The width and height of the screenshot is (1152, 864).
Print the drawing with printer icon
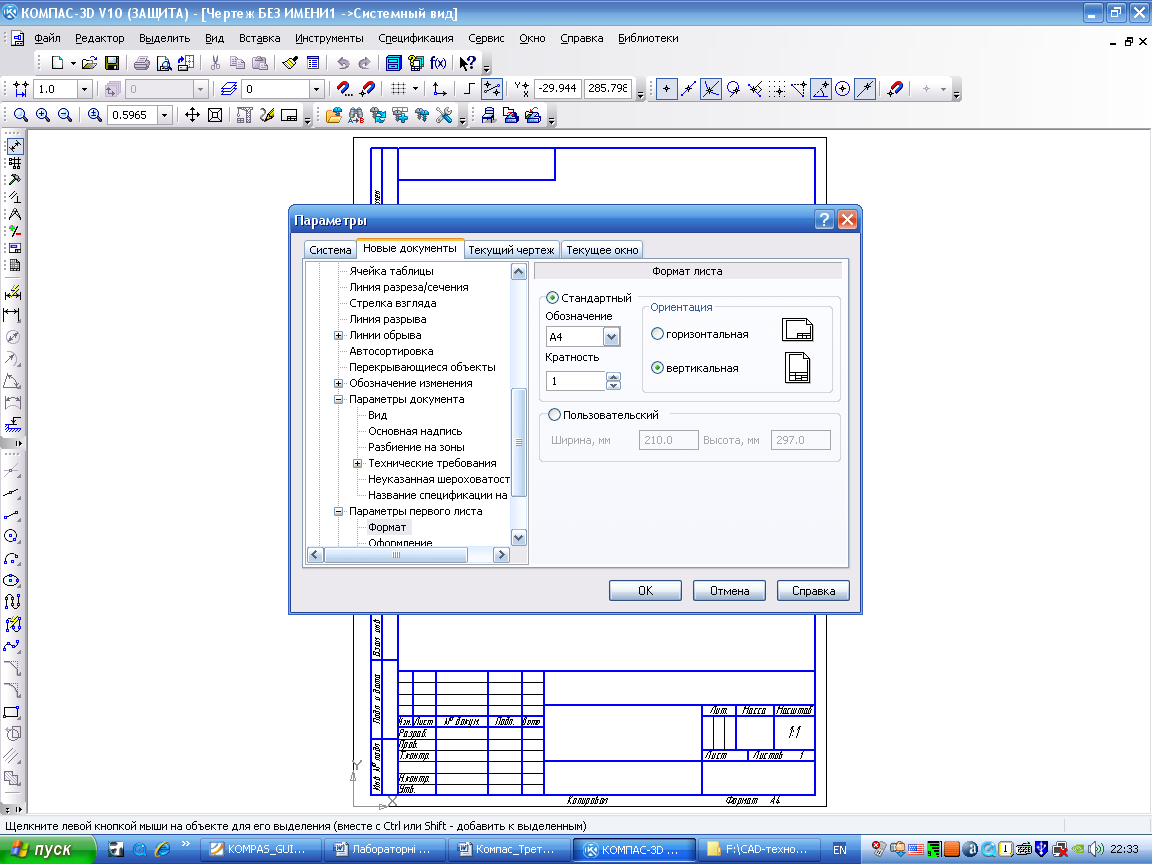click(142, 63)
